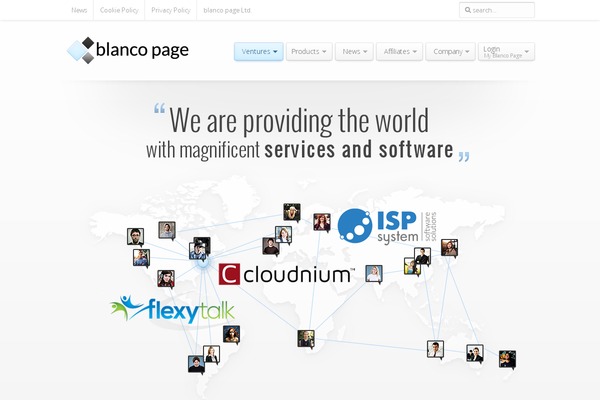Select the man in white shirt avatar near Australia

coord(435,349)
